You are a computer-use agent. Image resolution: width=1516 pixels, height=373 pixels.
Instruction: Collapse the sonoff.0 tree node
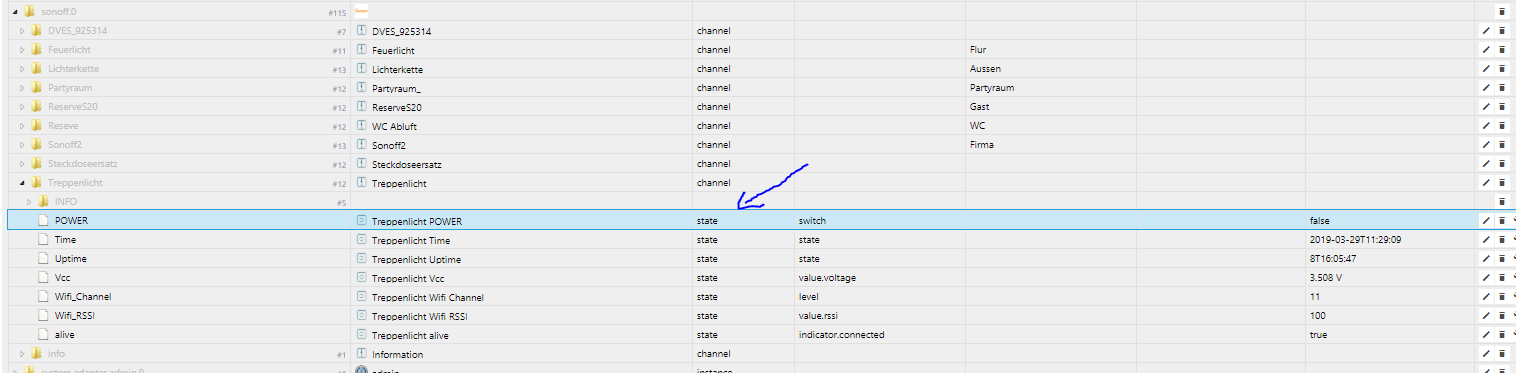14,12
